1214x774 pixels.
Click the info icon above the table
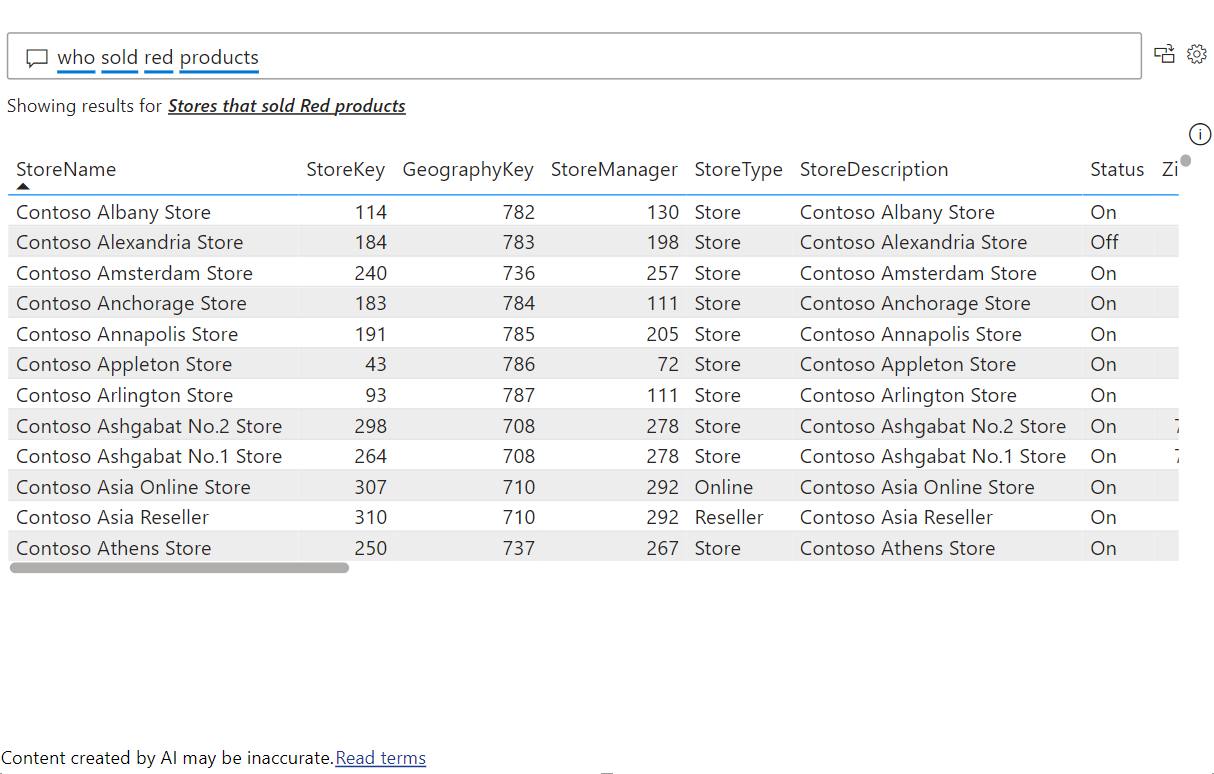pyautogui.click(x=1199, y=133)
